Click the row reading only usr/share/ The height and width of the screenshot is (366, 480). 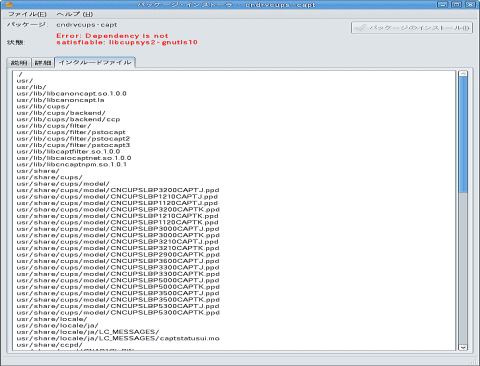click(x=38, y=171)
